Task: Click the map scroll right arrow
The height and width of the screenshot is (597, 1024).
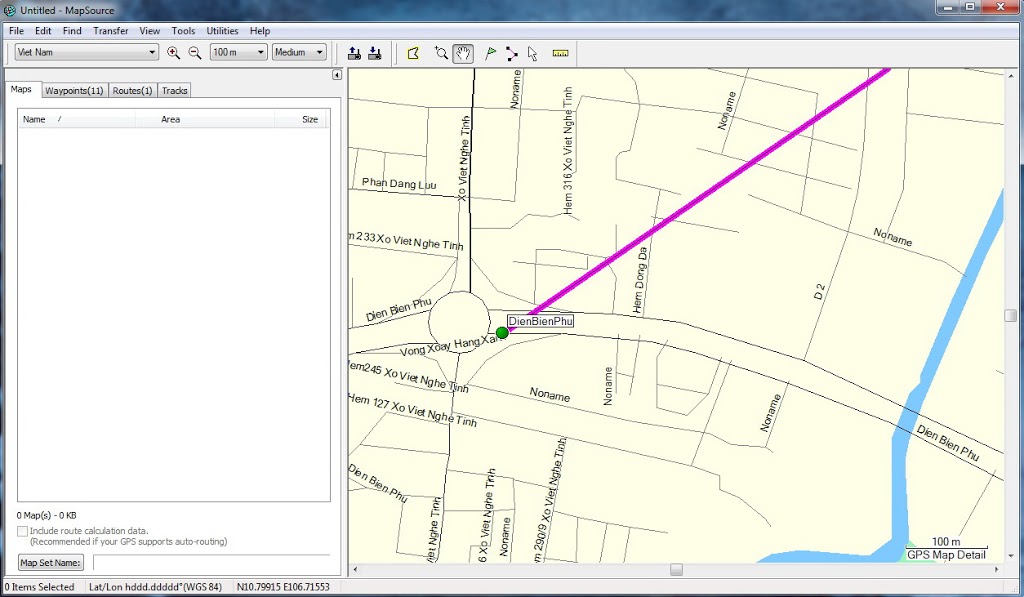Action: [997, 570]
